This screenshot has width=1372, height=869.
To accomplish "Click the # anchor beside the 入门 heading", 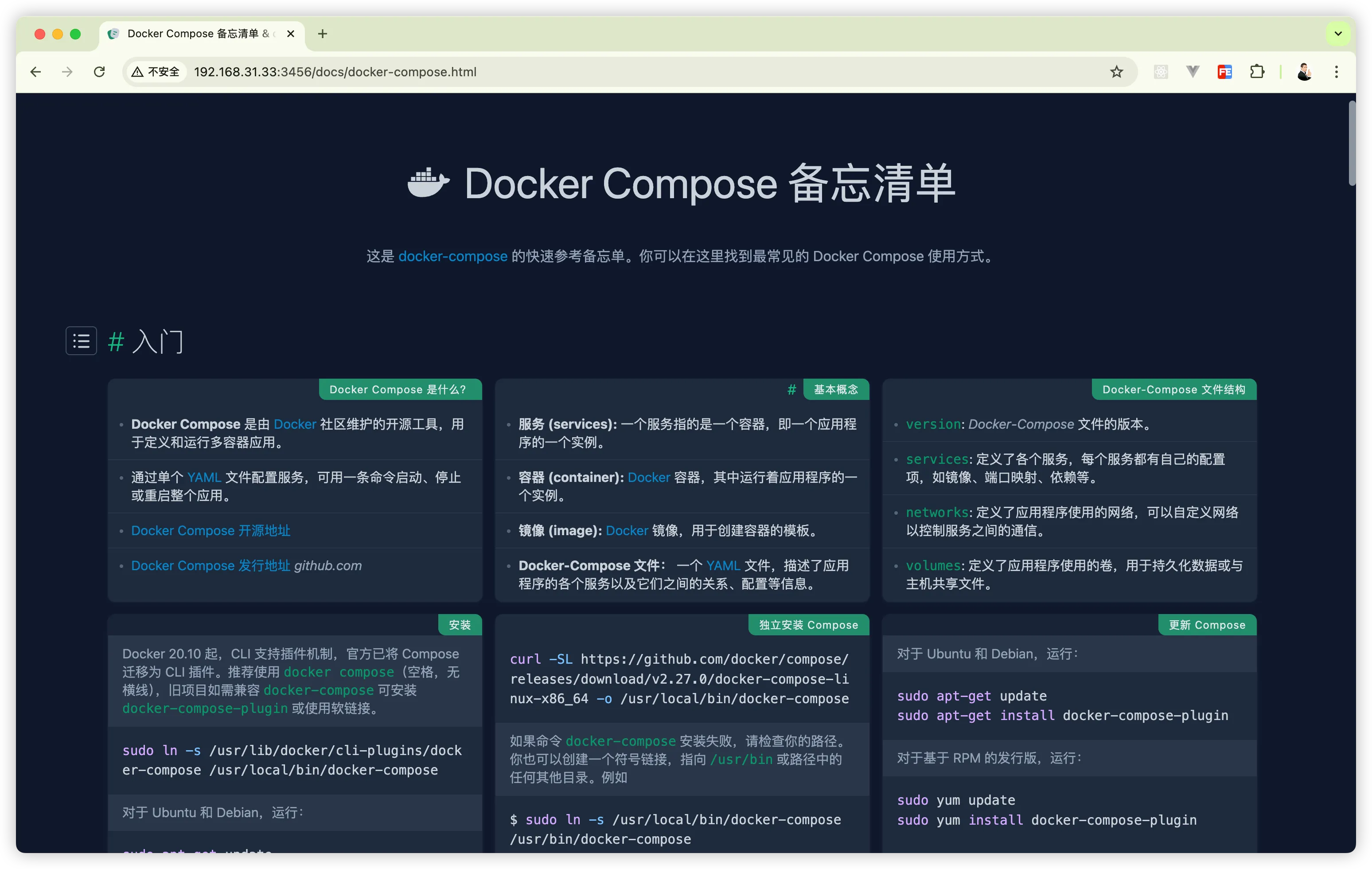I will [x=116, y=341].
